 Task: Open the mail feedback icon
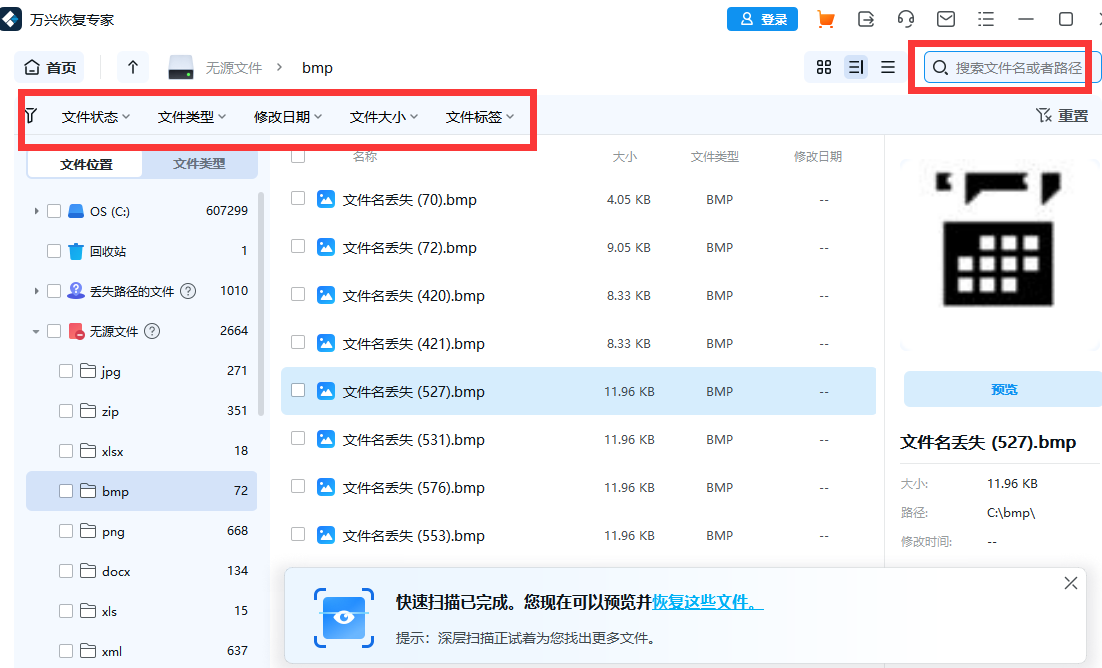click(x=944, y=18)
